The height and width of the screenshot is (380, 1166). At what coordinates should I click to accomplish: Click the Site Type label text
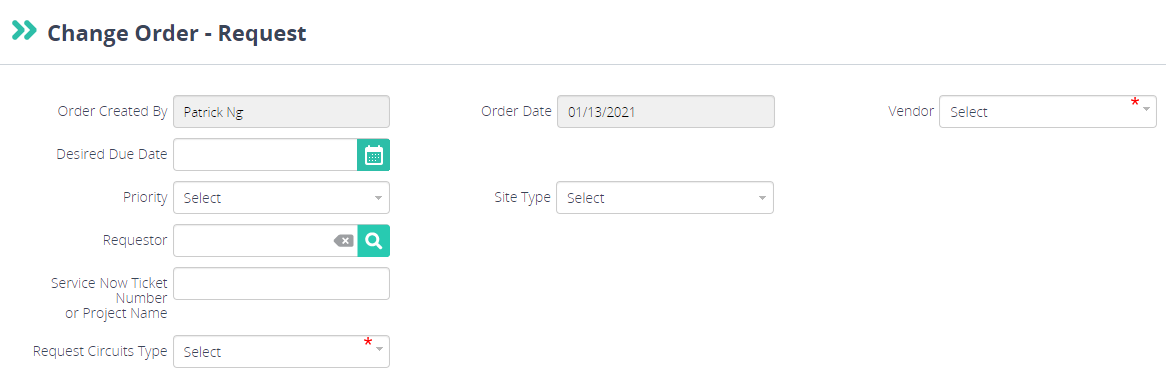523,197
